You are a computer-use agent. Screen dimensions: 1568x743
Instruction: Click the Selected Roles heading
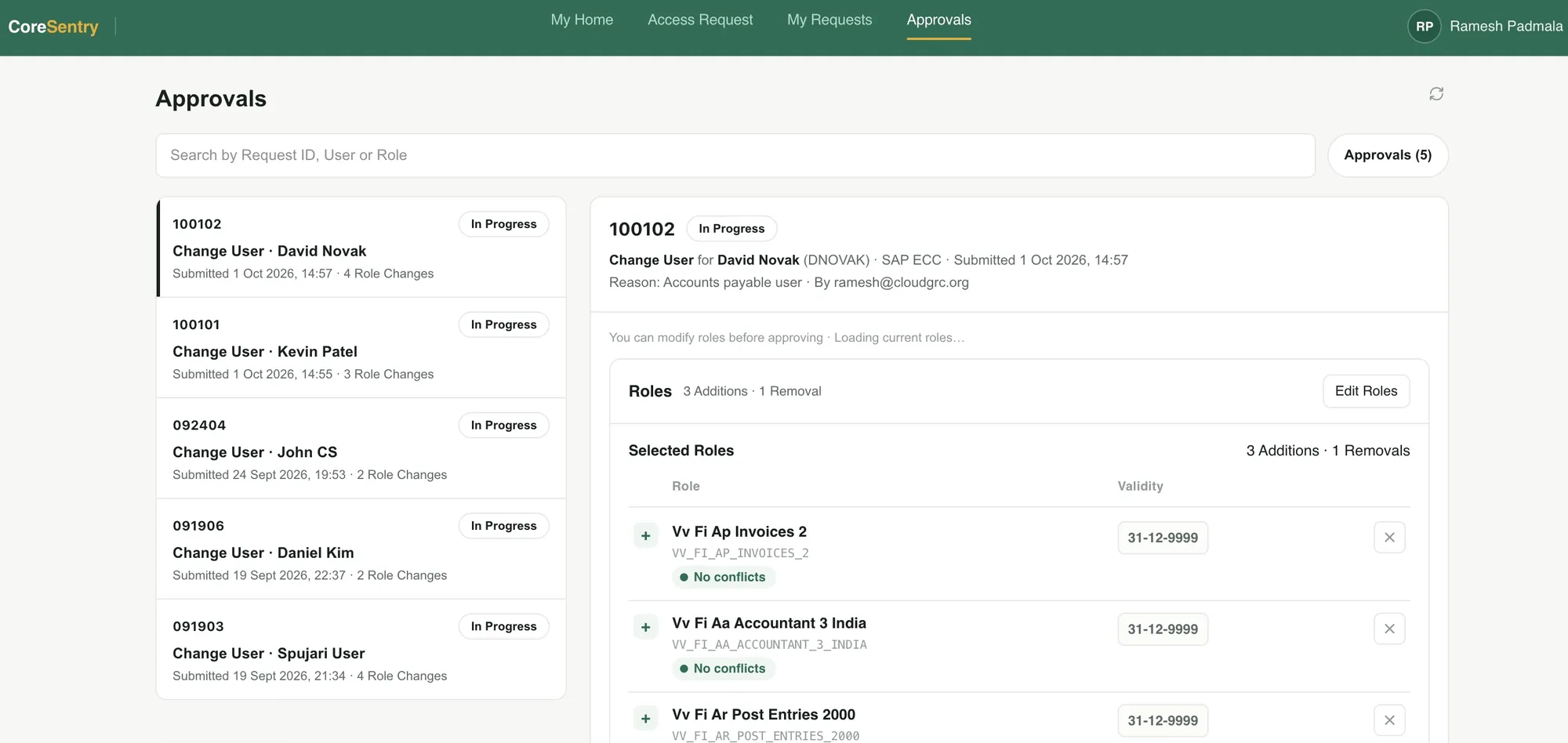point(681,451)
